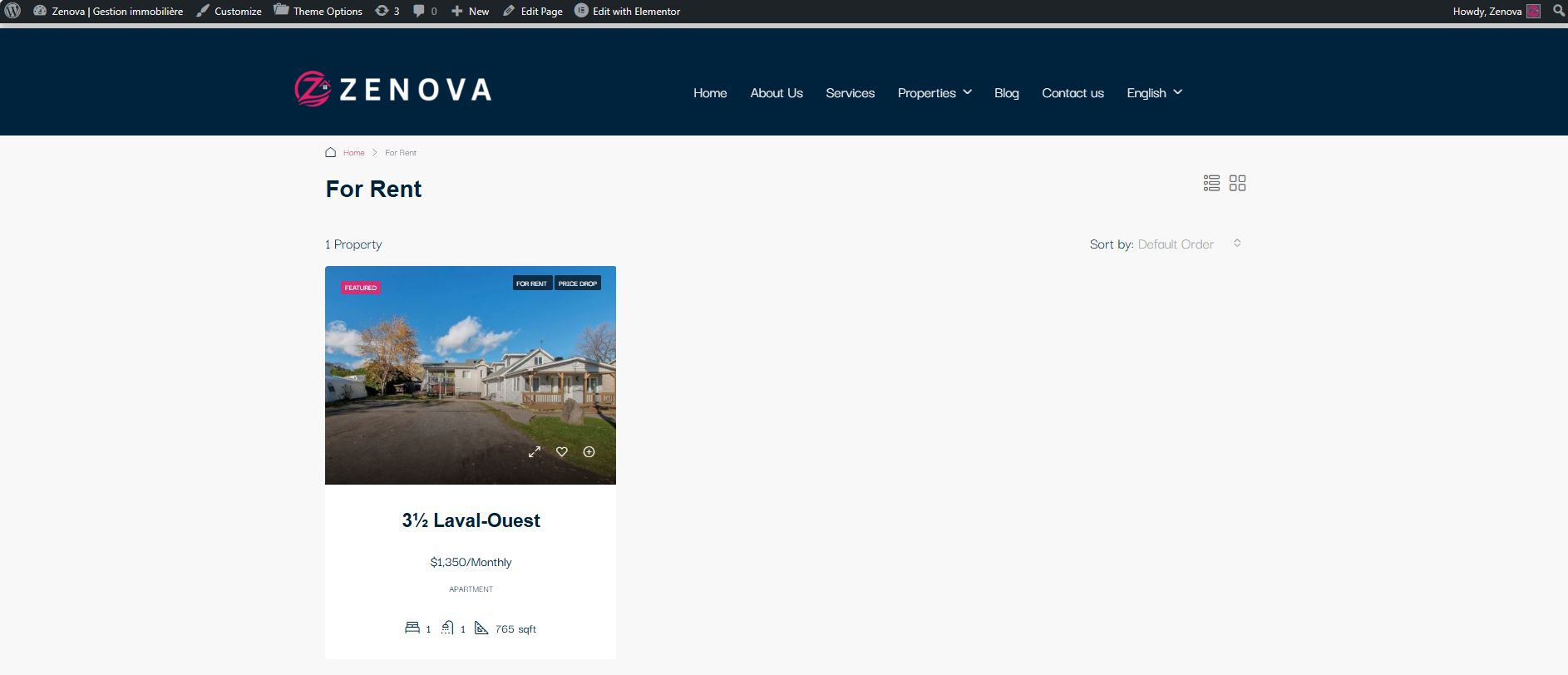Screen dimensions: 1568x675
Task: Open the APARTMENT type link
Action: pyautogui.click(x=471, y=589)
